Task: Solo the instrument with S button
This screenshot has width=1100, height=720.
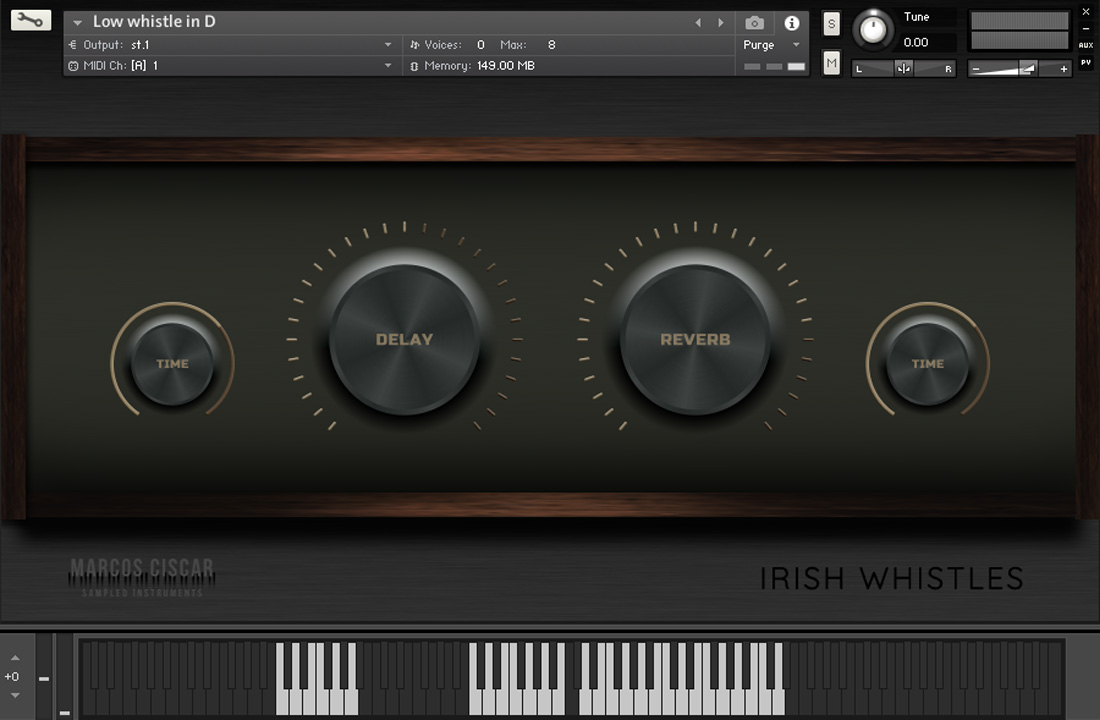Action: click(831, 24)
